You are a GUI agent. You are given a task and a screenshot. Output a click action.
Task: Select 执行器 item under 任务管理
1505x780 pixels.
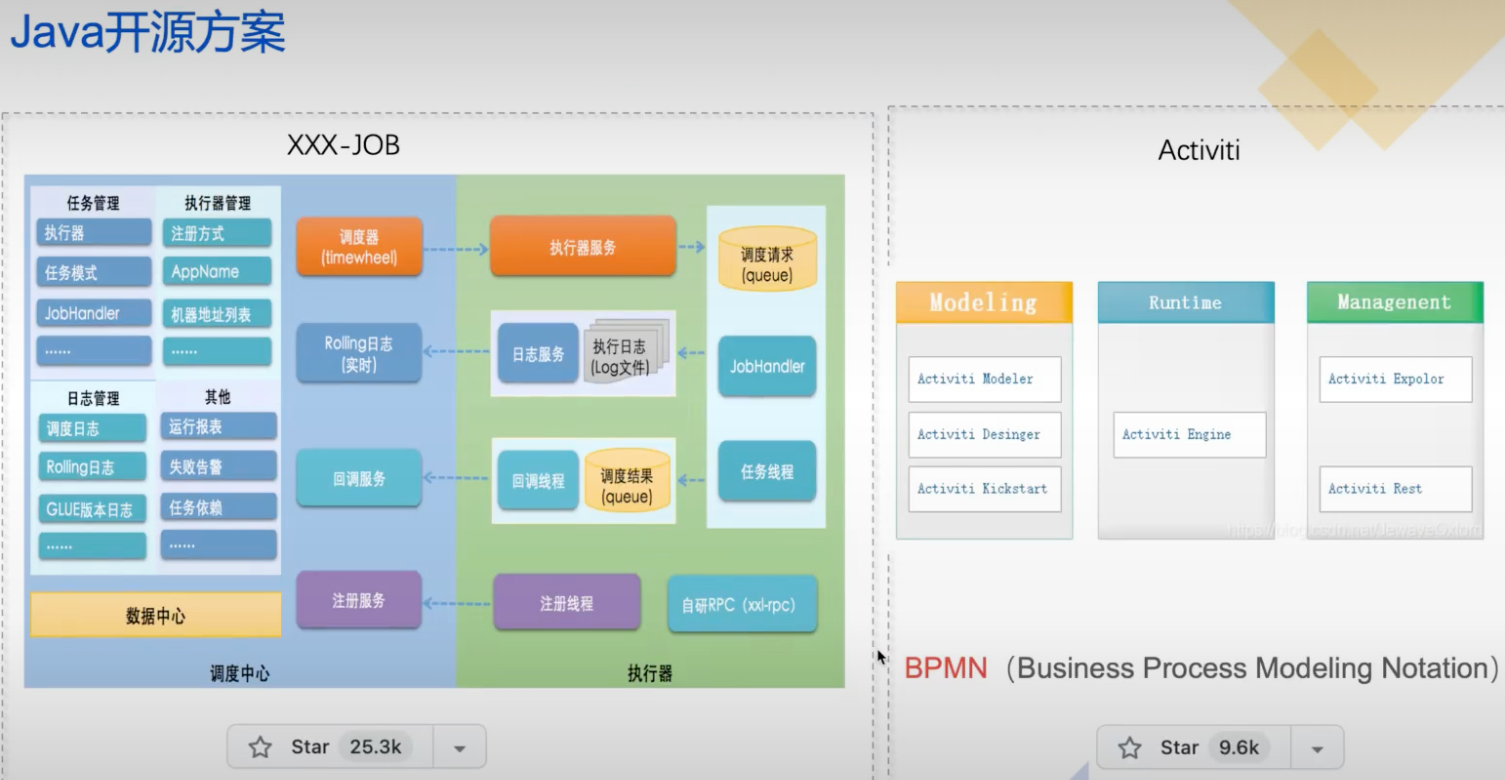point(94,233)
